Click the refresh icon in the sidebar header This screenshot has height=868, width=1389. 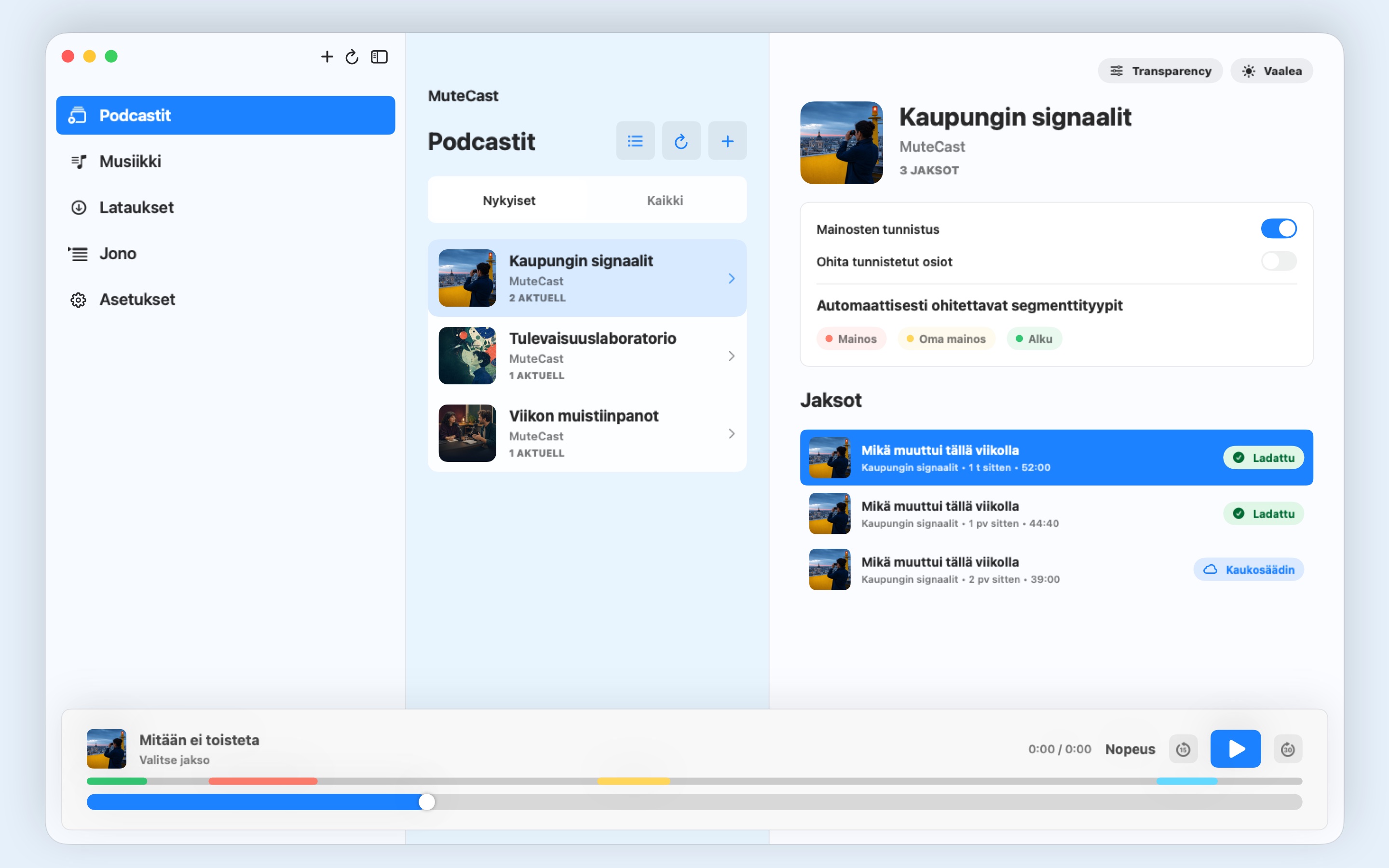[352, 57]
